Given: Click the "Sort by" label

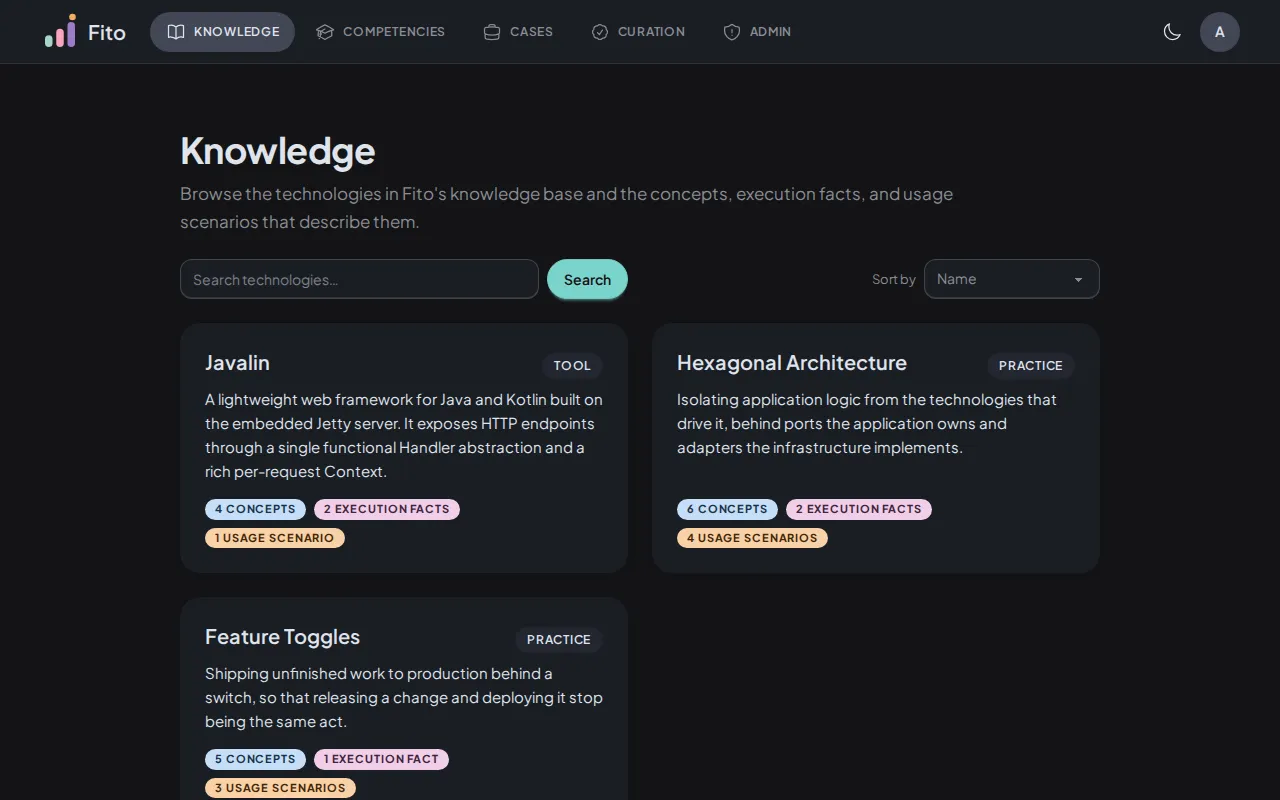Looking at the screenshot, I should (894, 279).
